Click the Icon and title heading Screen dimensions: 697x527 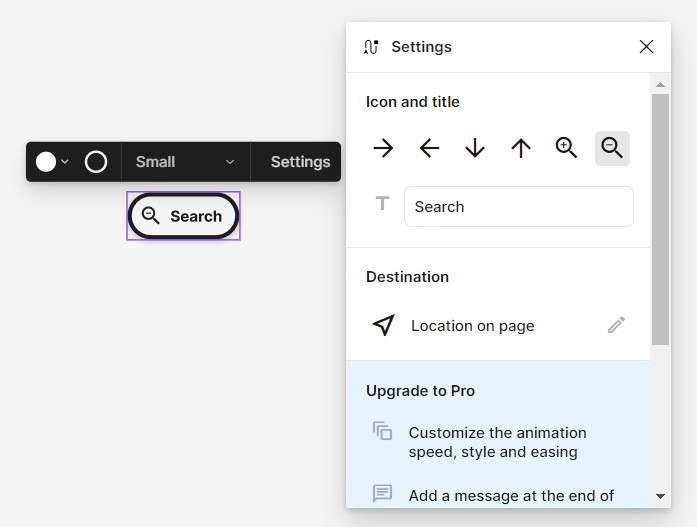click(413, 102)
